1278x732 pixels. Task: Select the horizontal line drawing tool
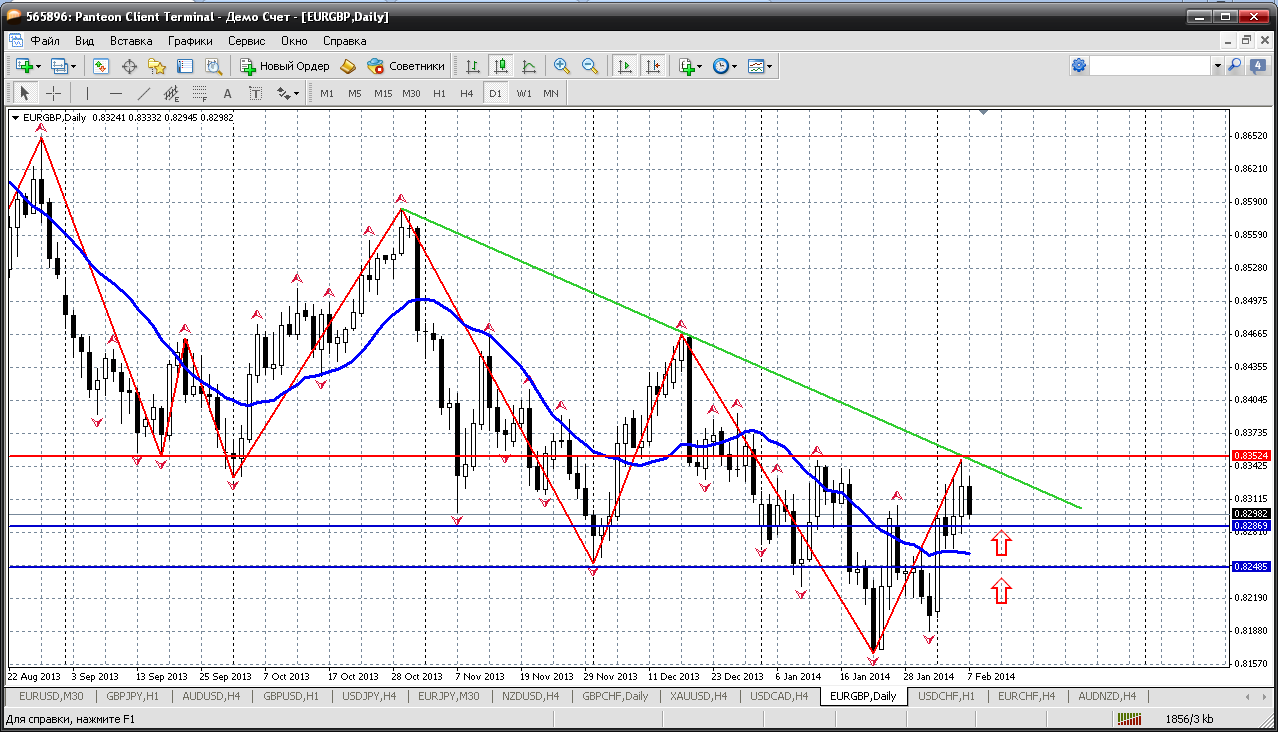(x=116, y=93)
